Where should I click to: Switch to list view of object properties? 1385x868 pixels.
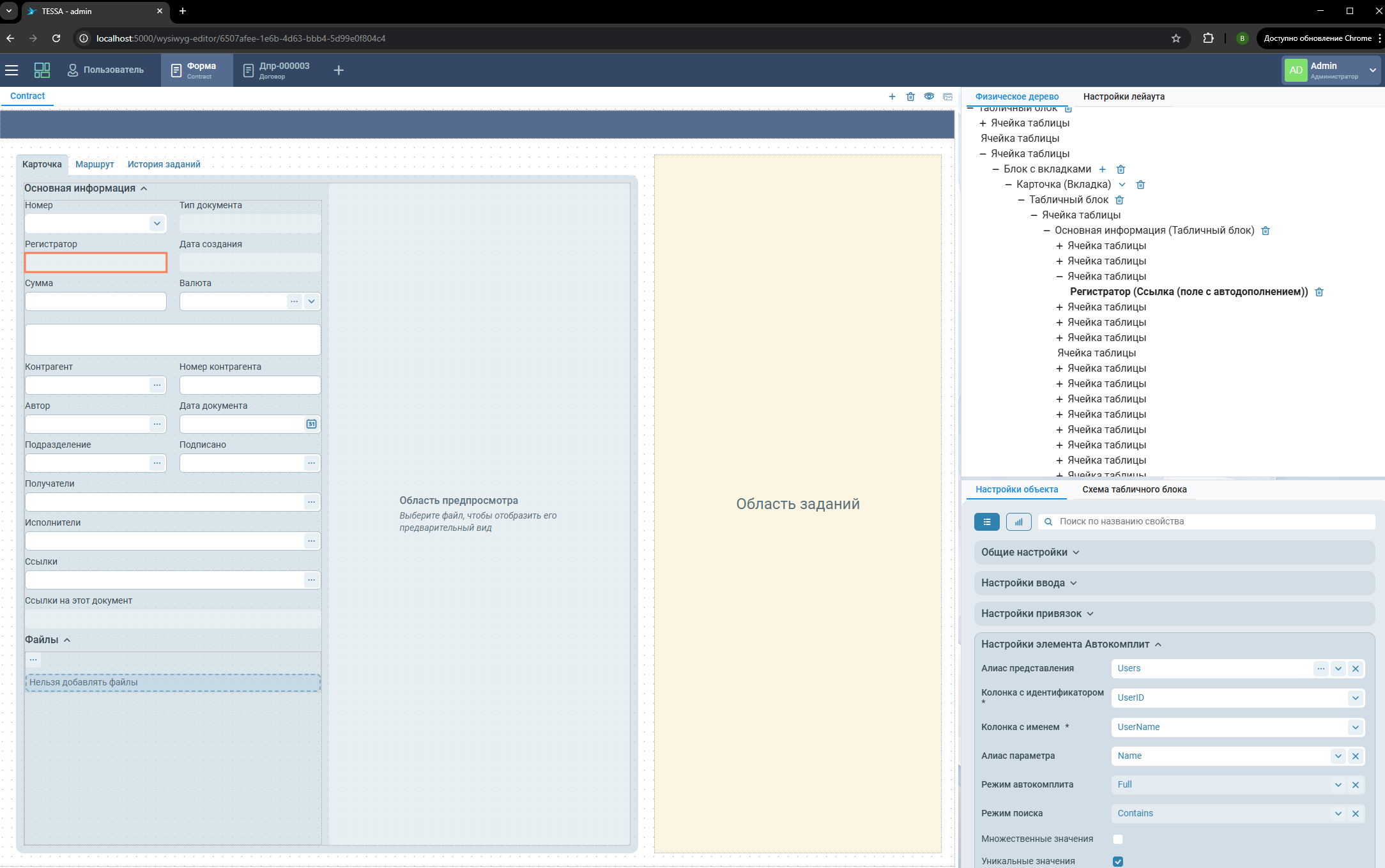click(x=986, y=522)
